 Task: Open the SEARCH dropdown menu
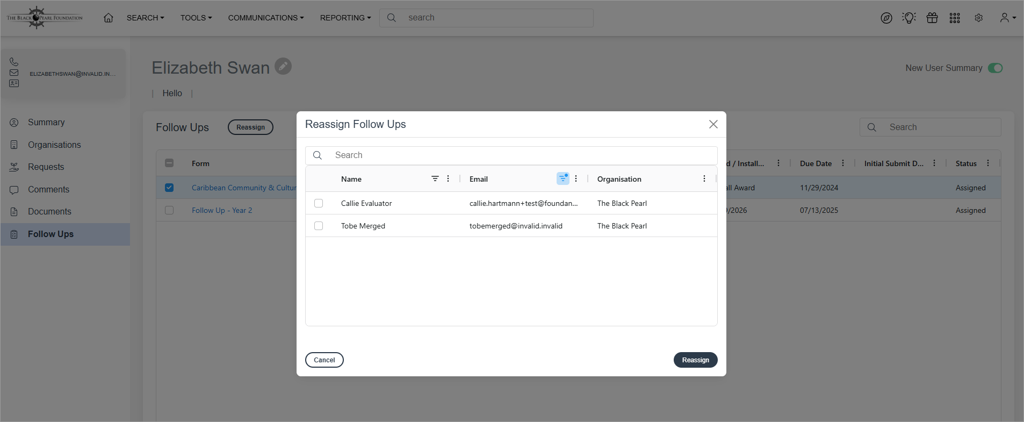point(145,18)
